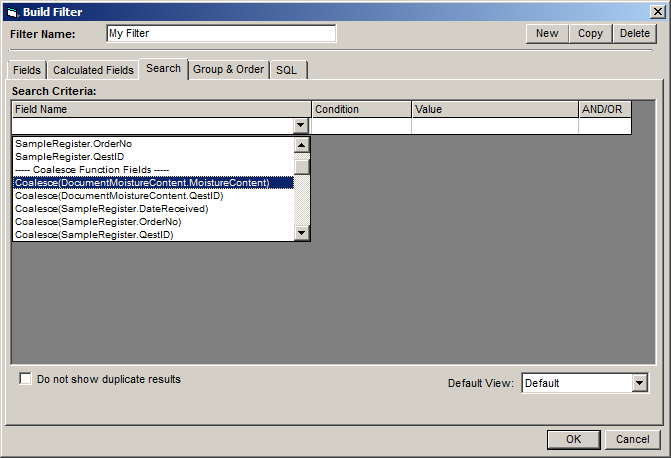Select Coalesce(SampleRegister.DateReceived) from list

coord(111,209)
